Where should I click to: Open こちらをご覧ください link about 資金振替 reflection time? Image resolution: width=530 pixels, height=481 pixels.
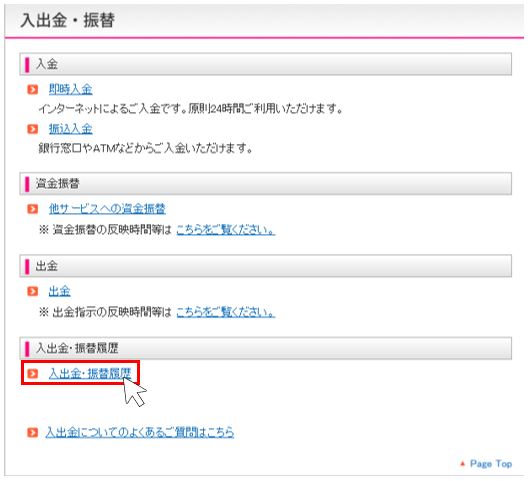225,230
